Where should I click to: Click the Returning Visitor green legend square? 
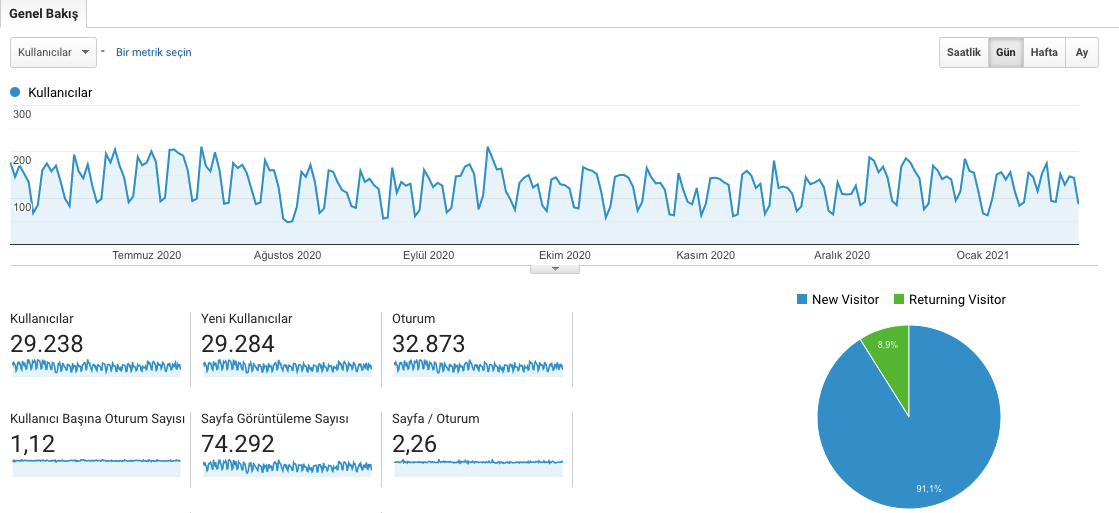(x=898, y=300)
